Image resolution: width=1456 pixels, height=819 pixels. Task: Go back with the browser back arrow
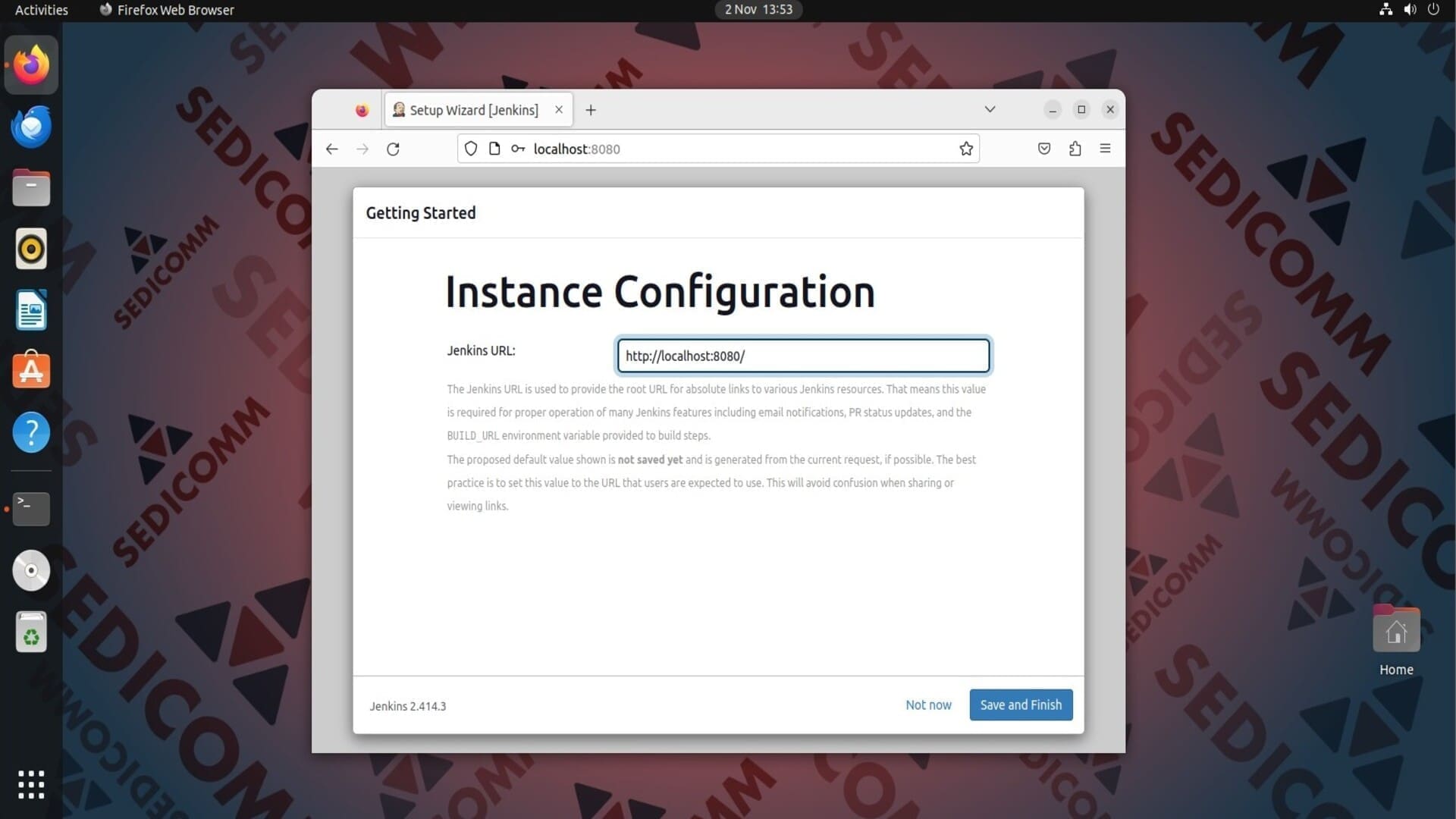pos(331,149)
